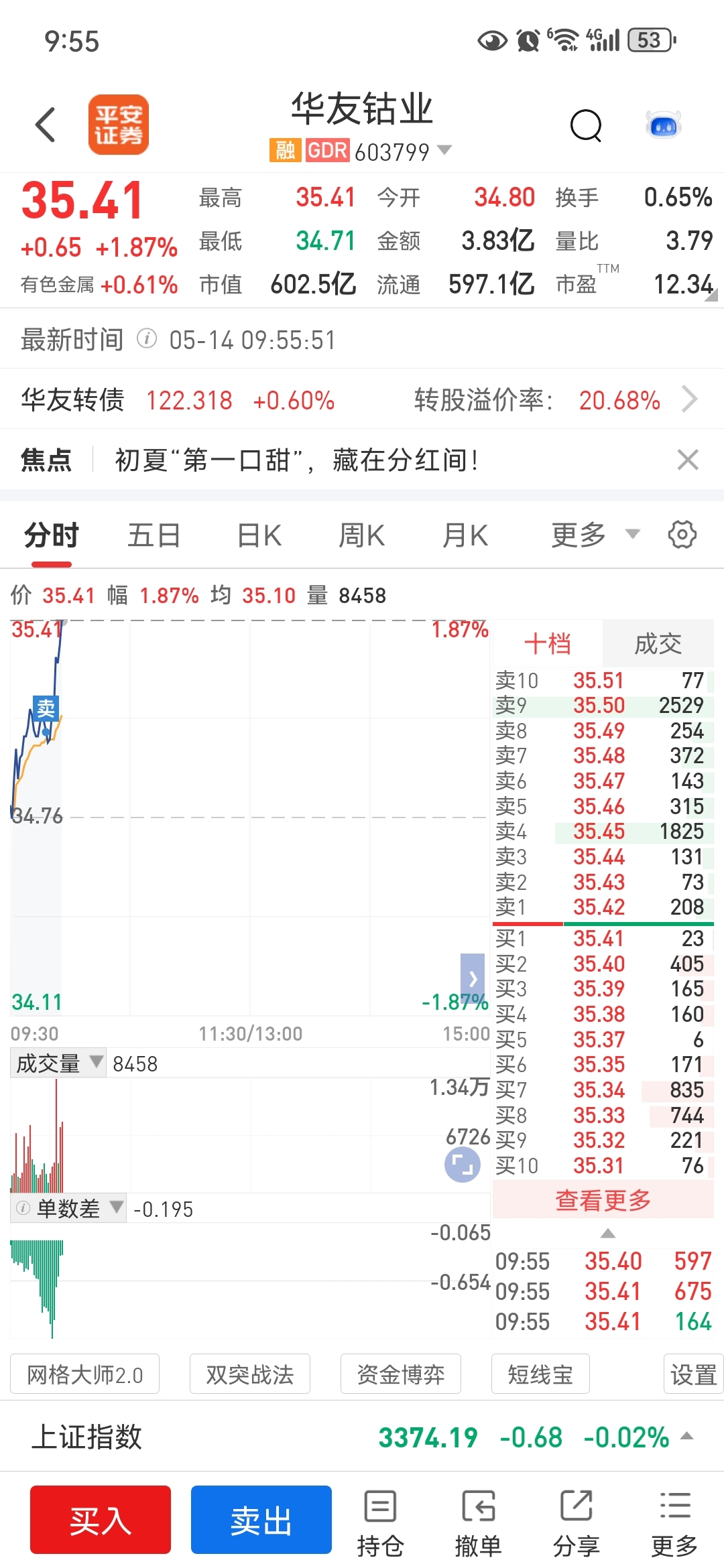
Task: Tap the alarm icon in status bar
Action: click(x=528, y=41)
